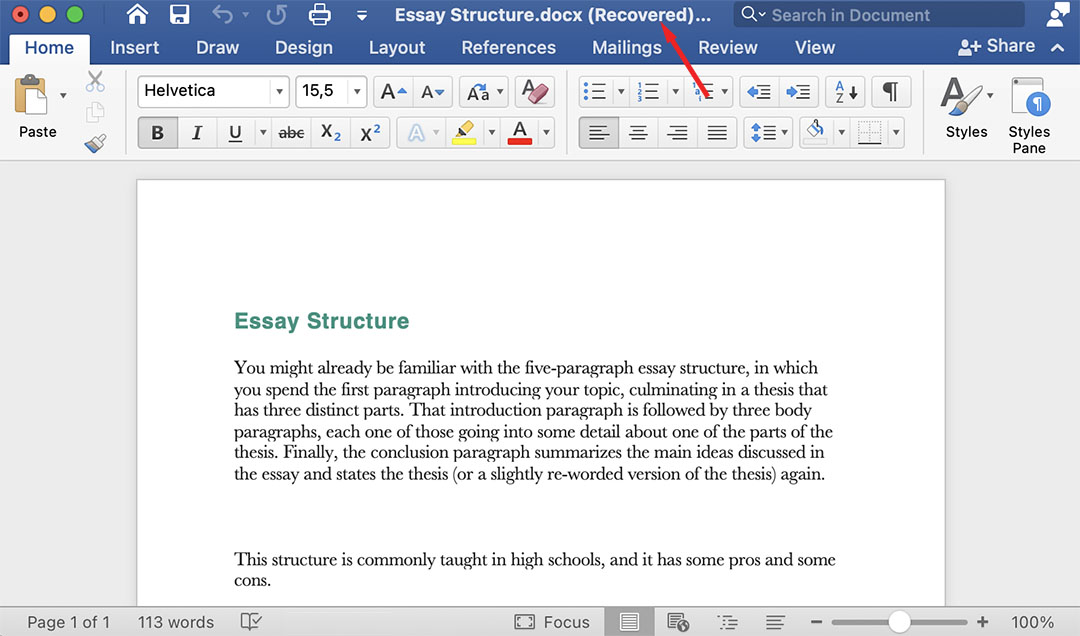Open the Review tab
This screenshot has height=636, width=1080.
click(x=727, y=48)
